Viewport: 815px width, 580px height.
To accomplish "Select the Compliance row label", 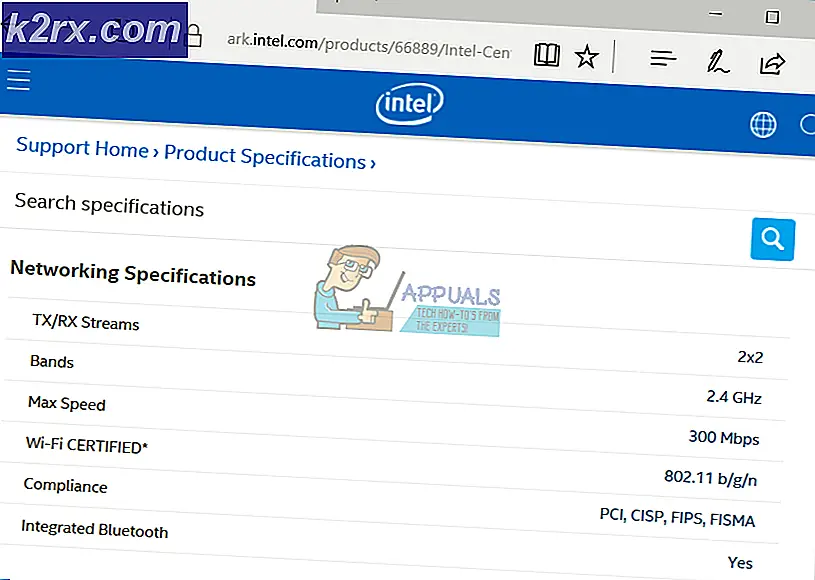I will [65, 485].
